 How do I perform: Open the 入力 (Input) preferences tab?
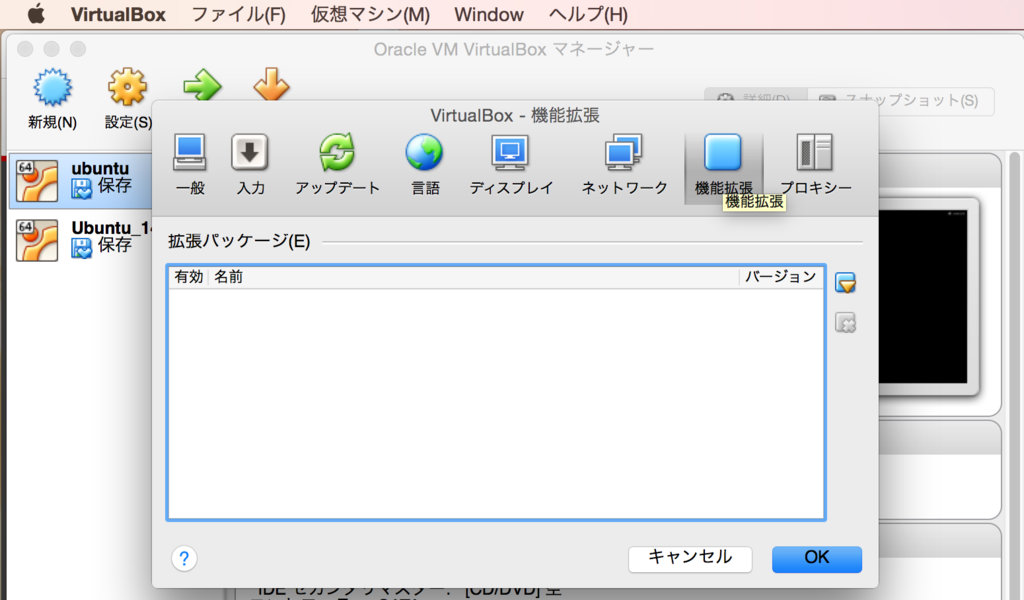pyautogui.click(x=250, y=165)
